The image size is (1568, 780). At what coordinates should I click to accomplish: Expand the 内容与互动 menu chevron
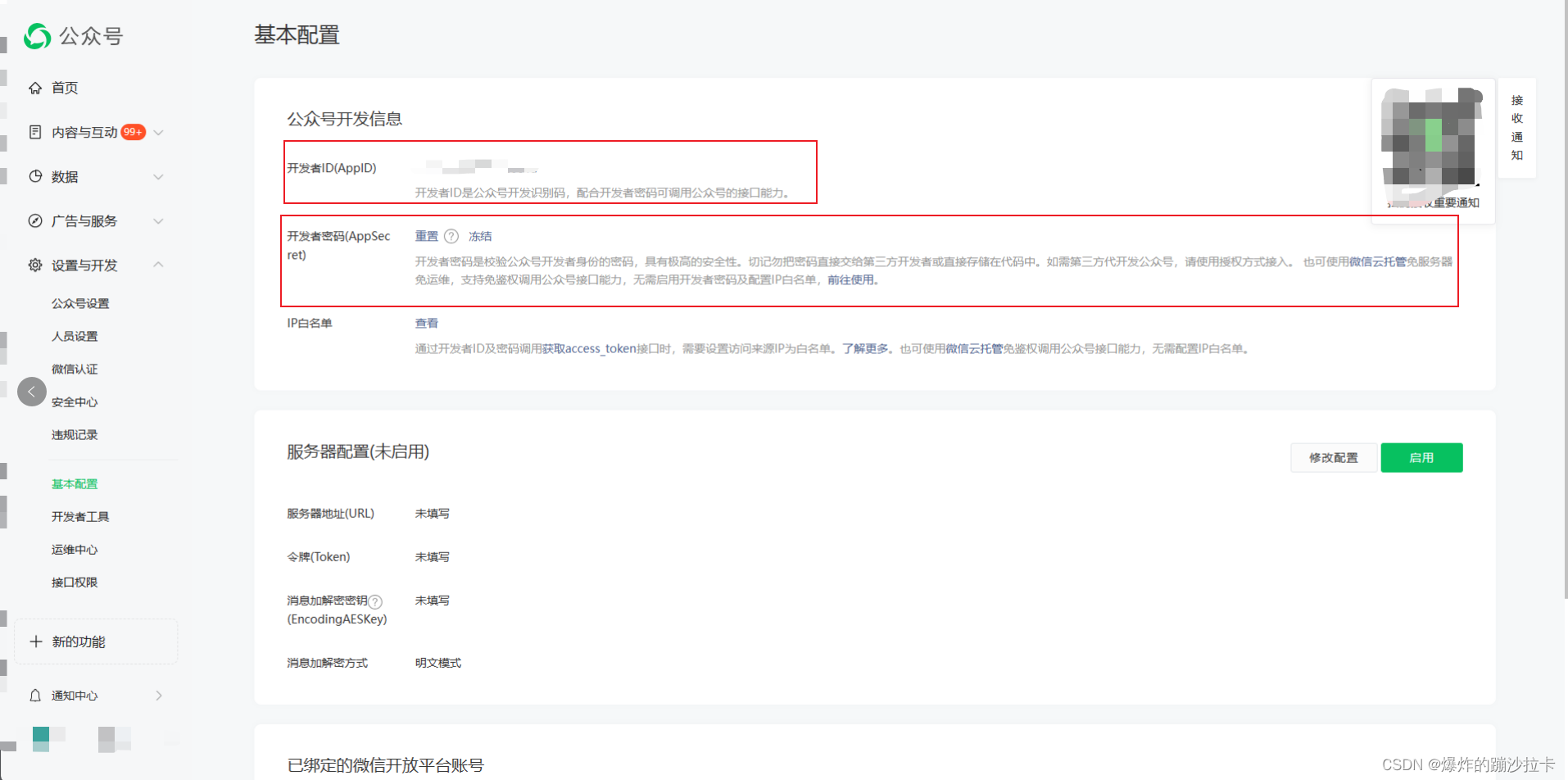coord(159,132)
